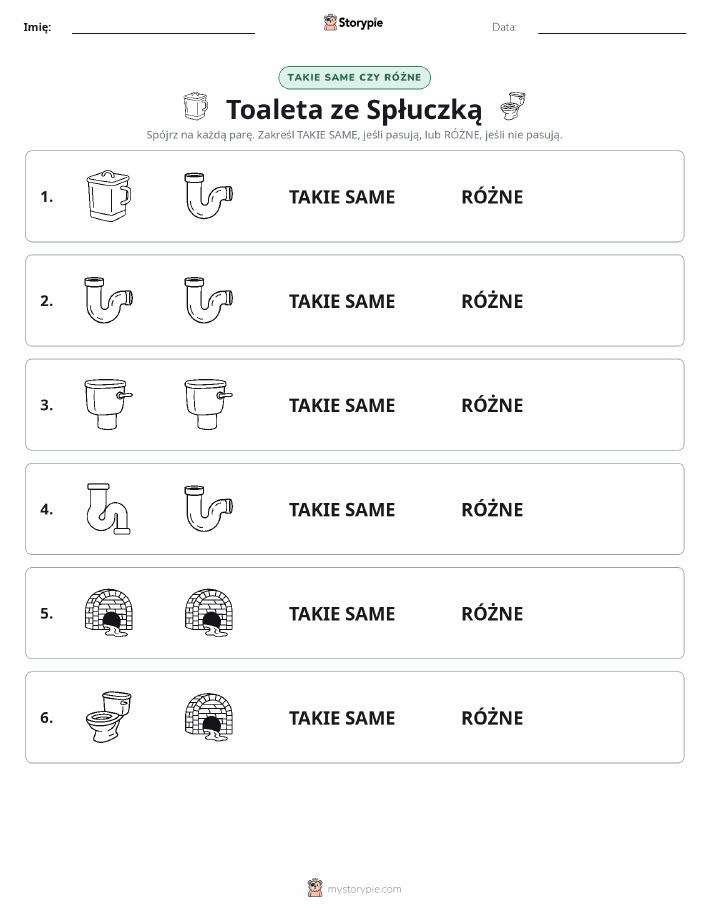Click the trash bin picture in row 1
The image size is (709, 917).
(x=109, y=196)
